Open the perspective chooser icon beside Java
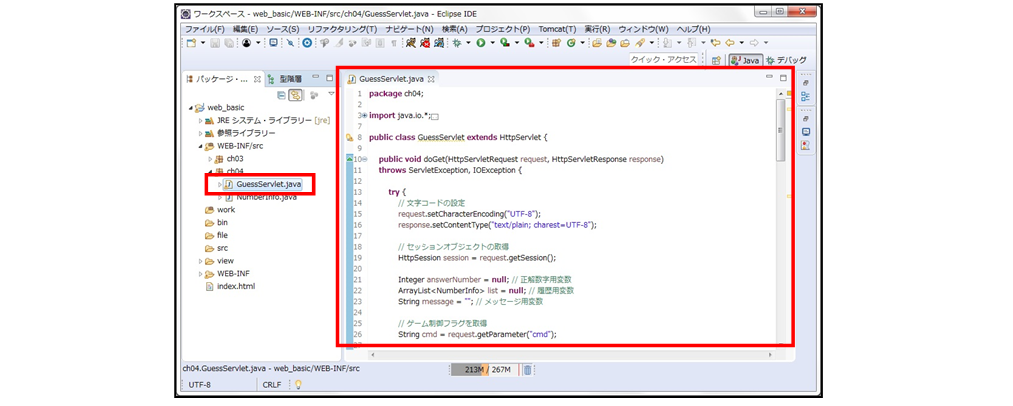 click(717, 61)
